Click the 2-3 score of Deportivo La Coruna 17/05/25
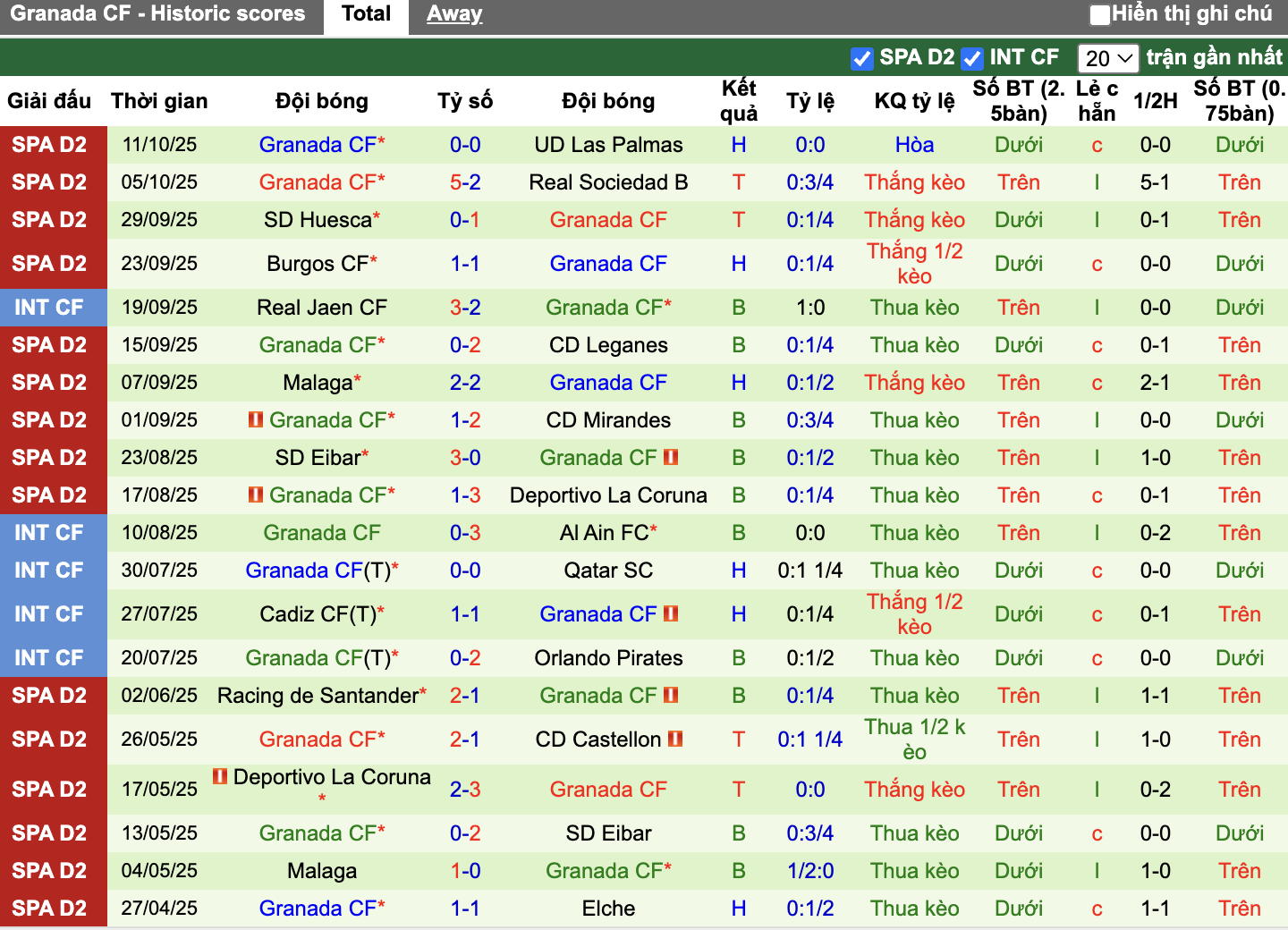The height and width of the screenshot is (930, 1288). click(465, 790)
